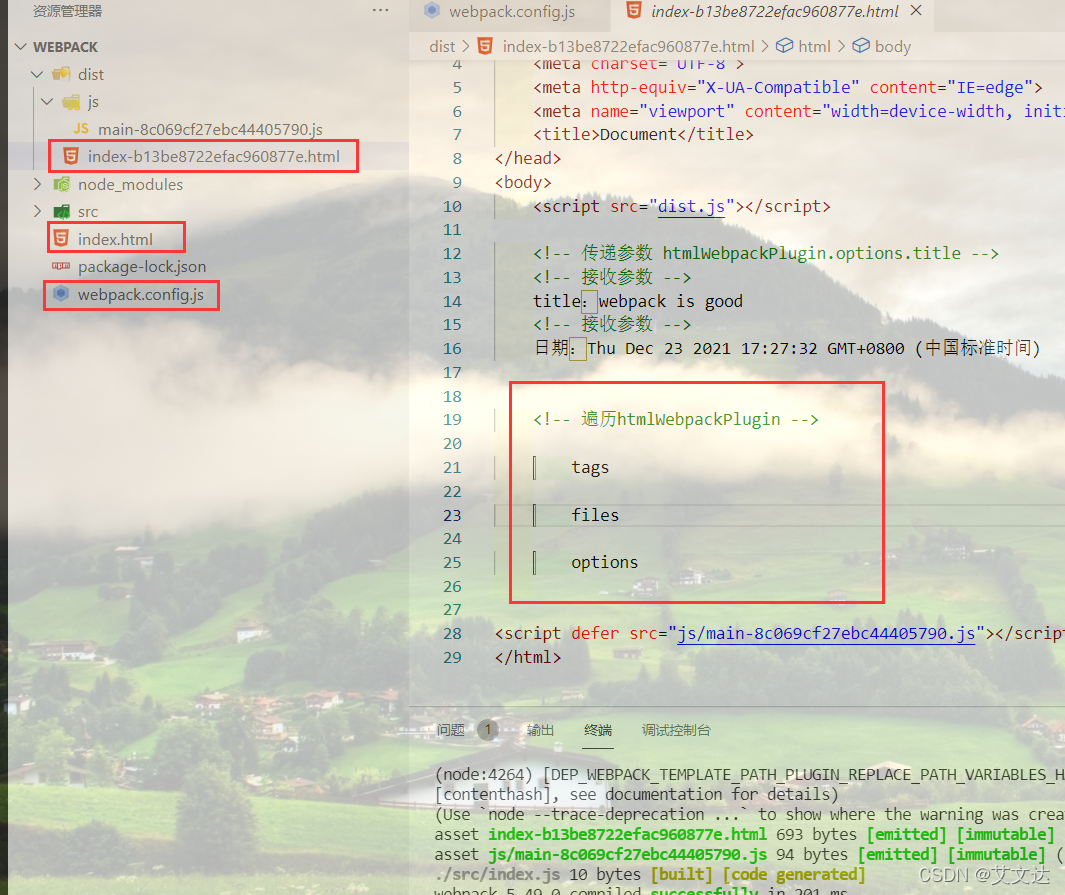Open the 输出 output panel tab
1065x895 pixels.
(x=541, y=730)
